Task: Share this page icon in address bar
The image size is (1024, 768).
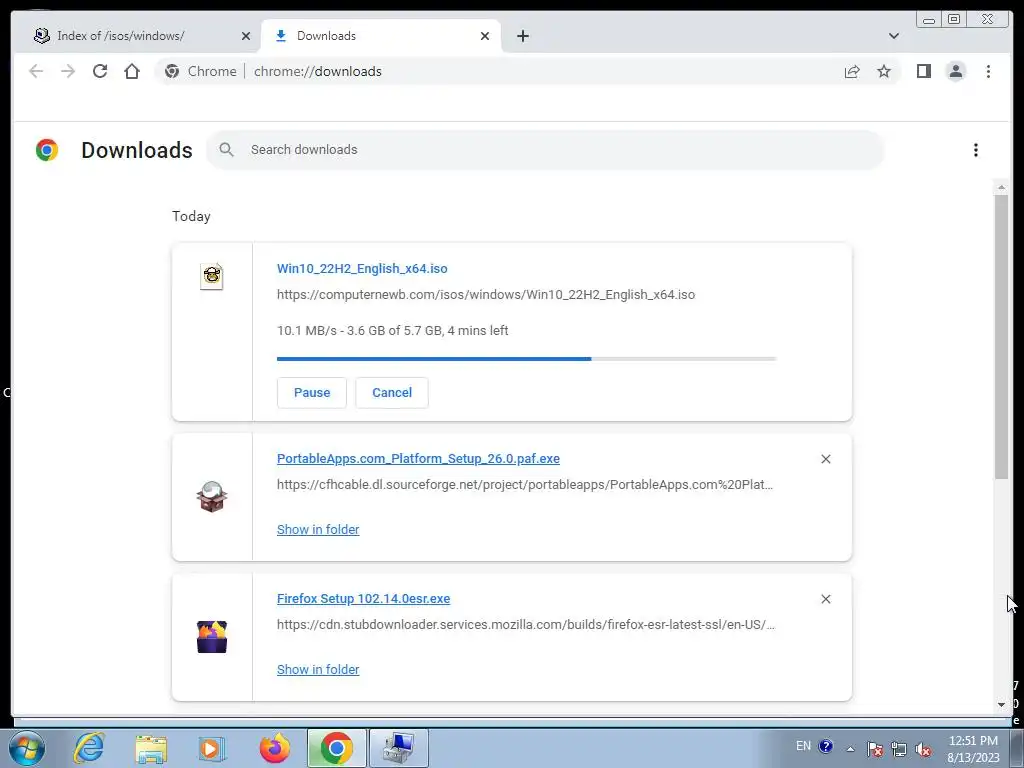Action: click(852, 71)
